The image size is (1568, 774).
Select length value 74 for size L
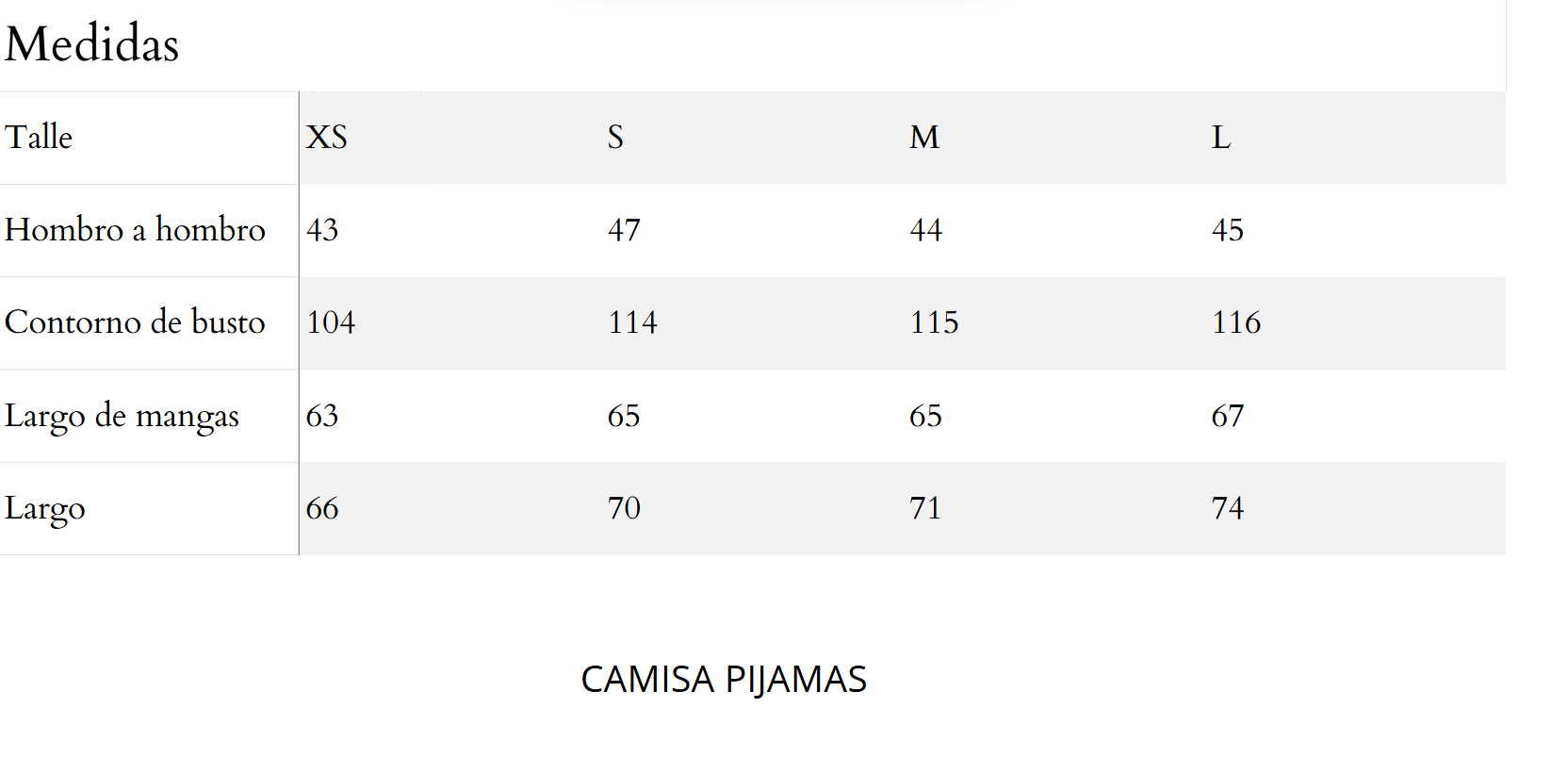tap(1228, 508)
